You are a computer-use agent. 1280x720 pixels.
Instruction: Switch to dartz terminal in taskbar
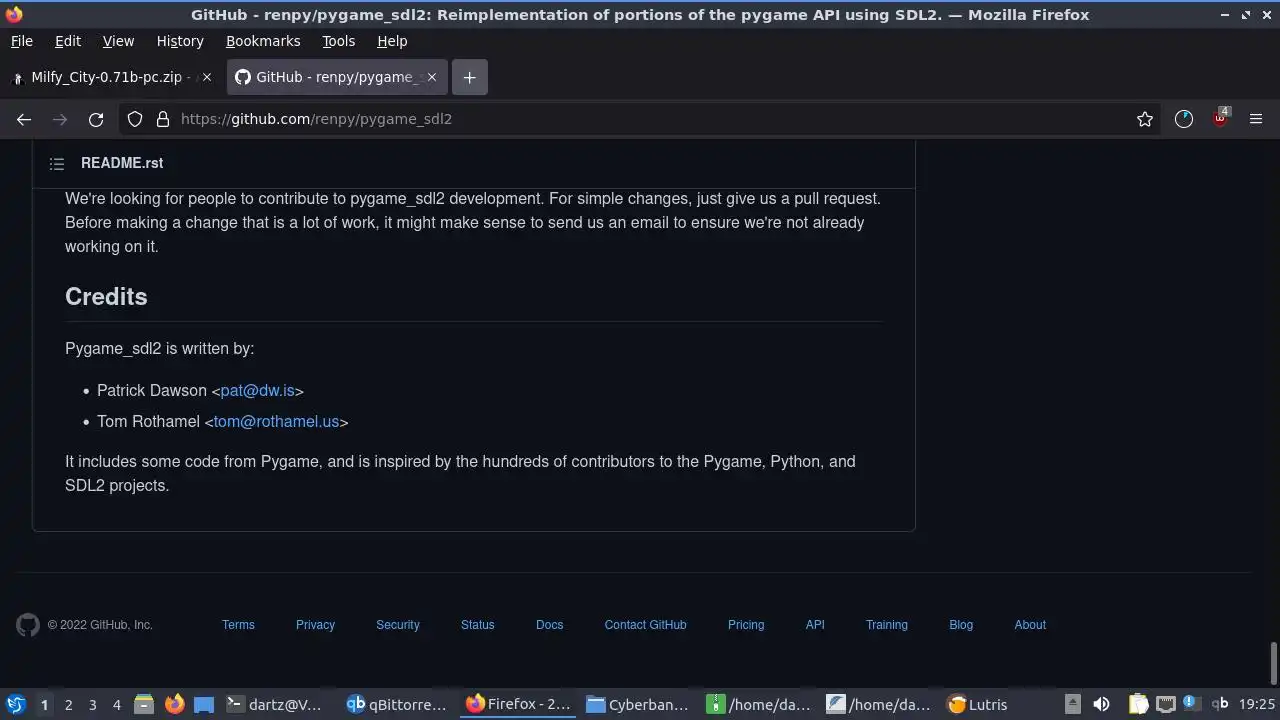click(274, 704)
